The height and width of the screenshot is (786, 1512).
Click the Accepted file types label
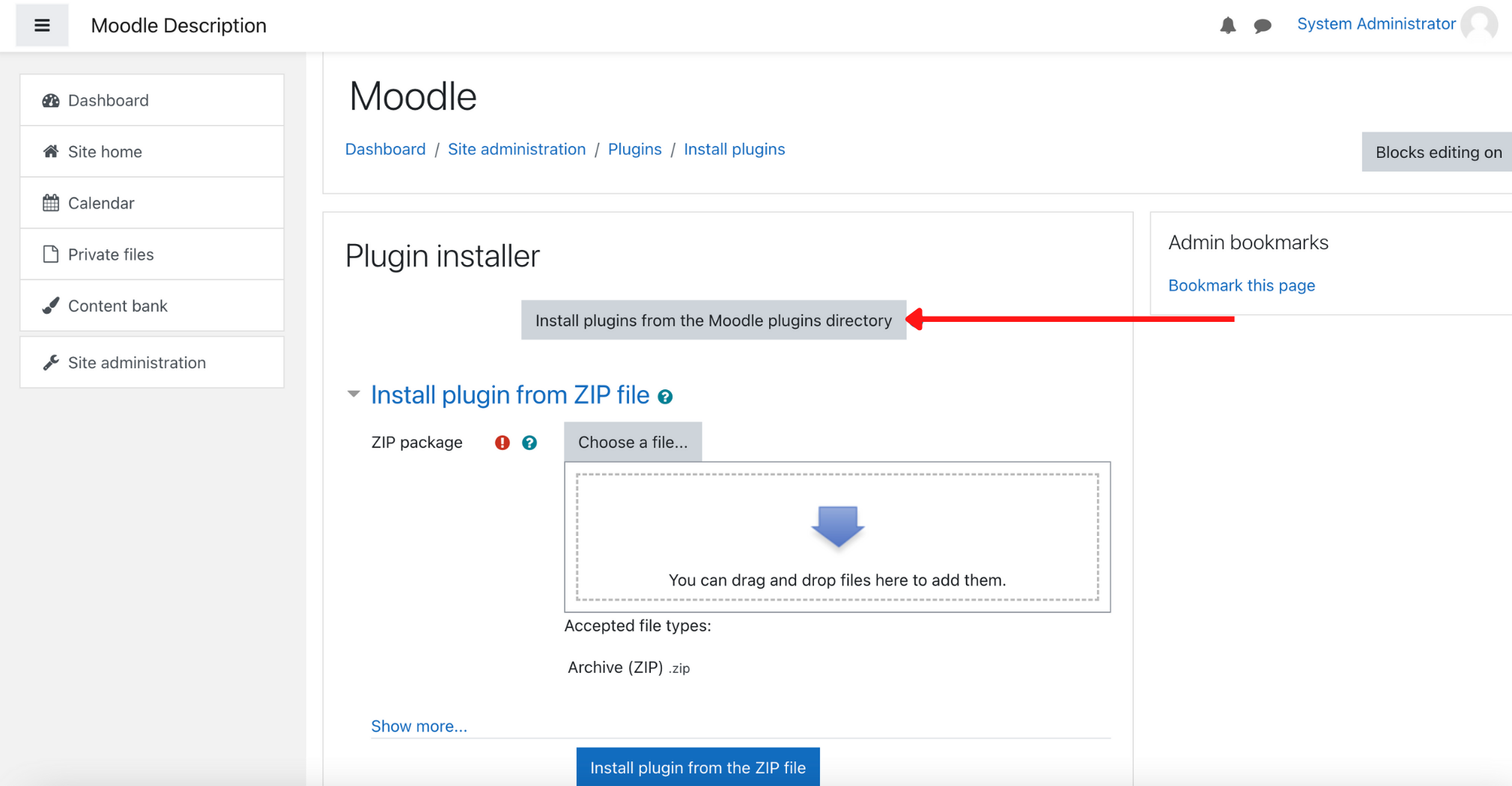(637, 626)
